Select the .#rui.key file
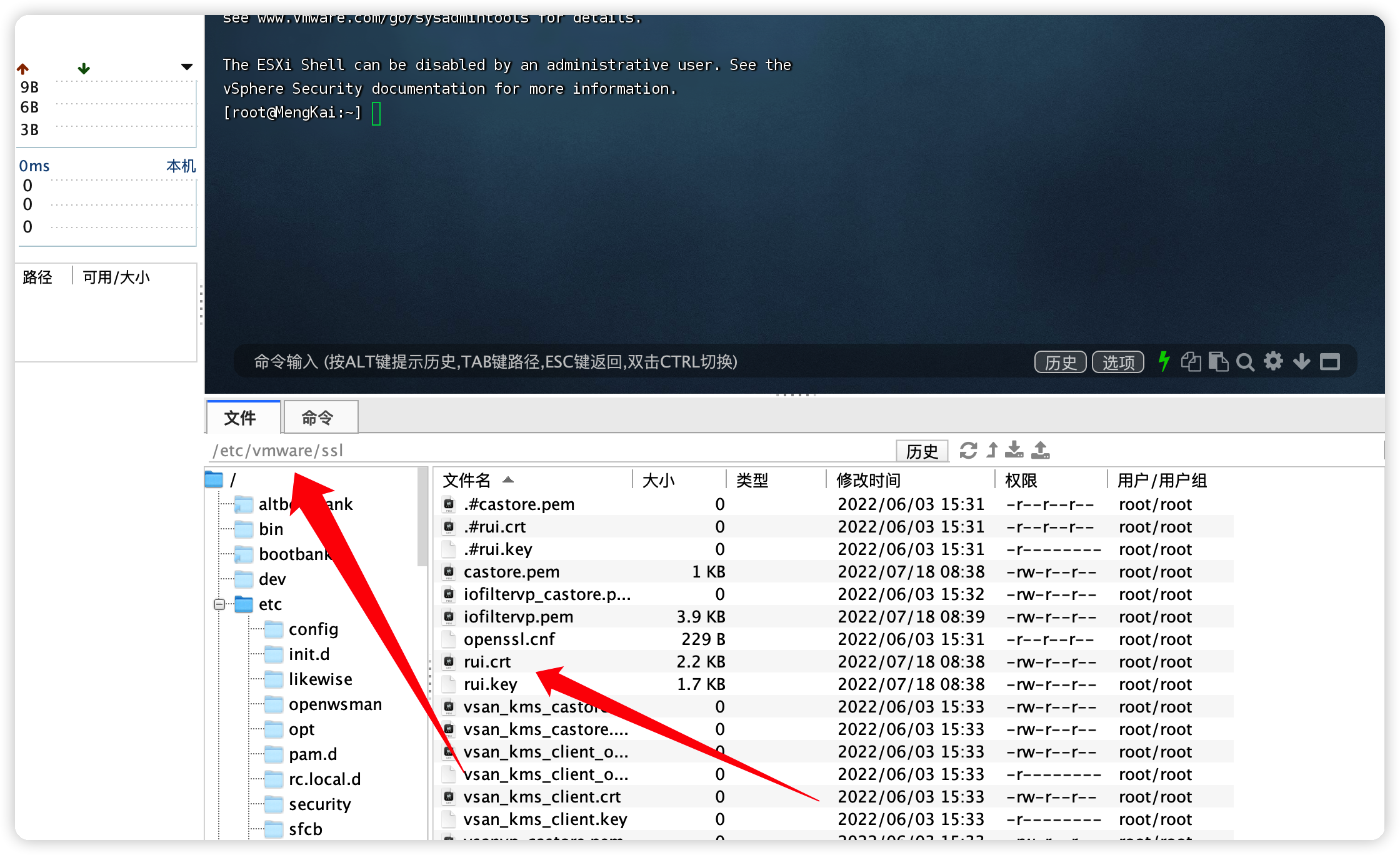Screen dimensions: 1400x855 835,549
